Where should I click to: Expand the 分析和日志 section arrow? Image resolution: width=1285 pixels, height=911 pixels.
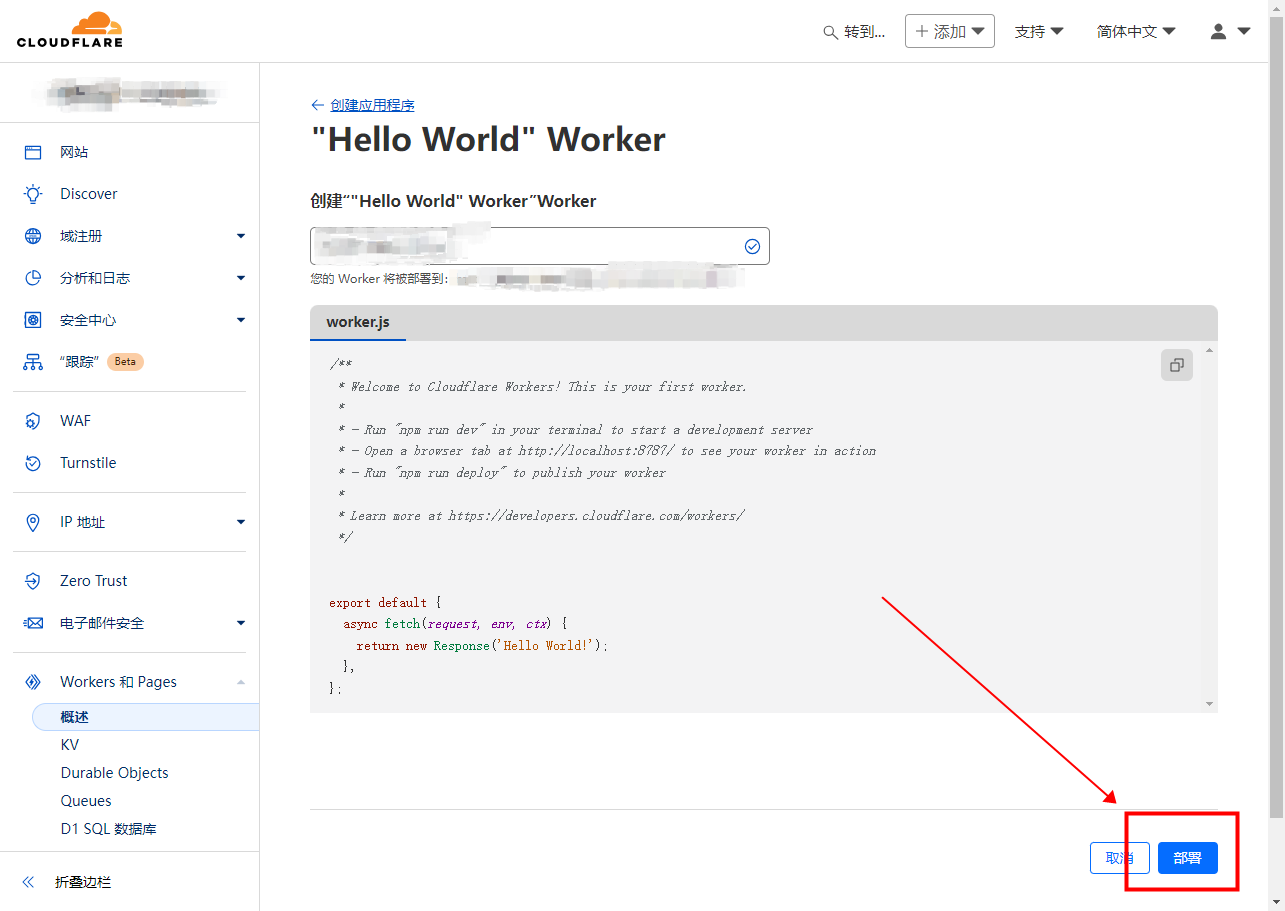(241, 278)
